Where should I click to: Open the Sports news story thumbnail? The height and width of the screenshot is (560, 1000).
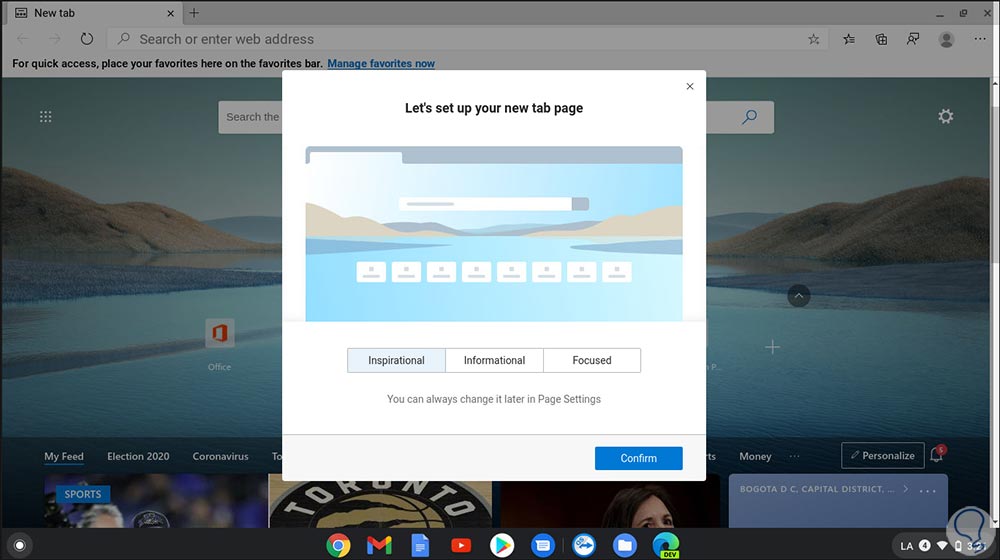tap(156, 501)
